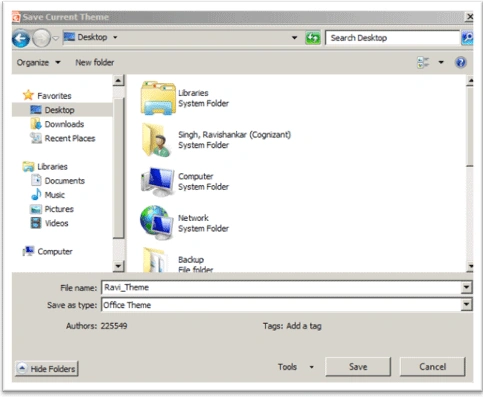Open the Organize menu

tap(38, 62)
